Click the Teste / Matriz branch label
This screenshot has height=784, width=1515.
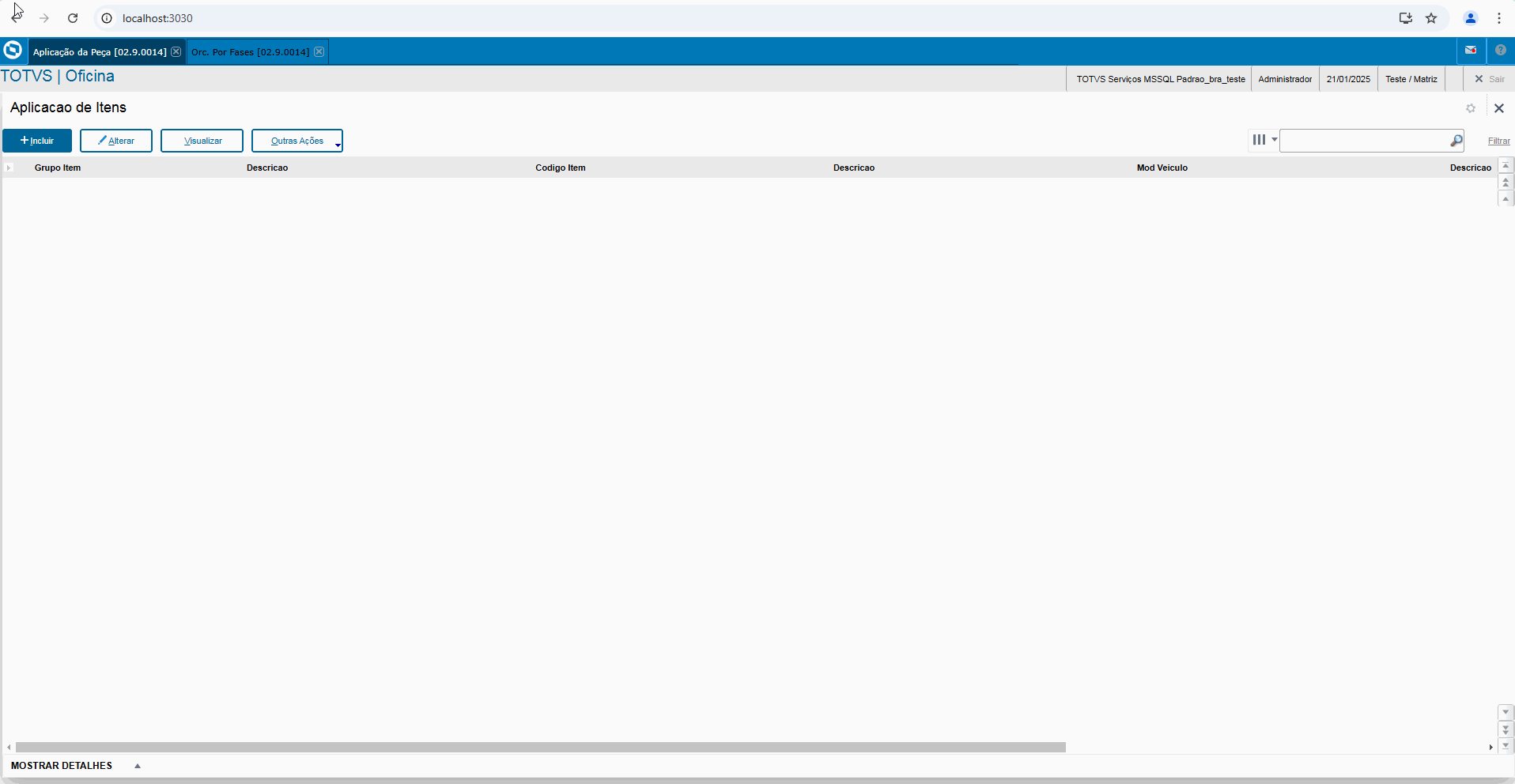click(1411, 79)
